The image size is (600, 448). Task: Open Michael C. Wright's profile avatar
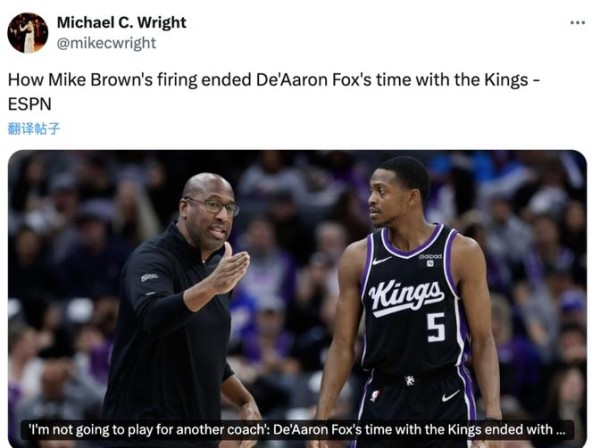28,33
